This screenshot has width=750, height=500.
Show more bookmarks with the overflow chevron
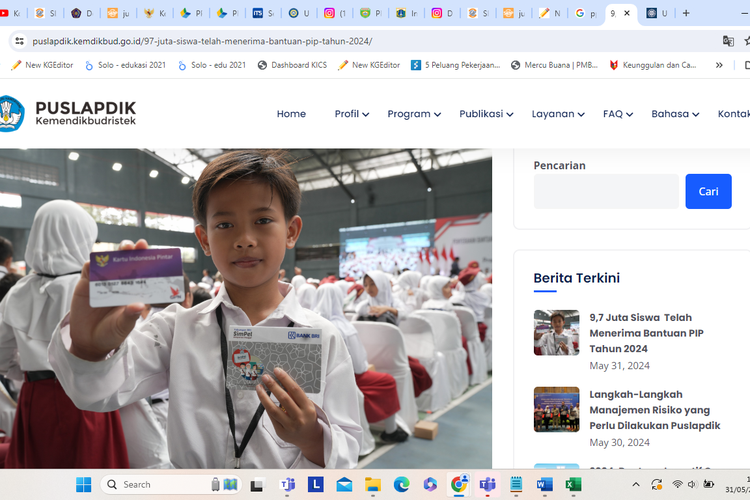coord(718,65)
